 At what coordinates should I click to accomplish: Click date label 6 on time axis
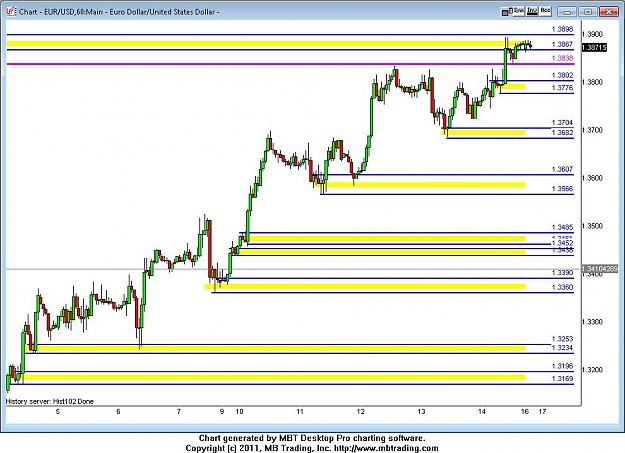pyautogui.click(x=118, y=412)
